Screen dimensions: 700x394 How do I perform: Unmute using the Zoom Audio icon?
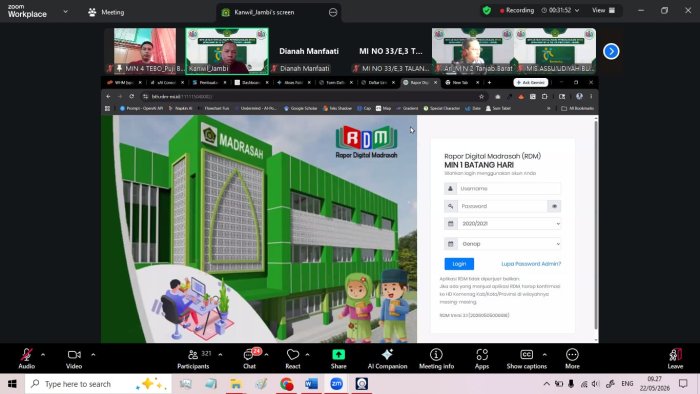click(26, 355)
